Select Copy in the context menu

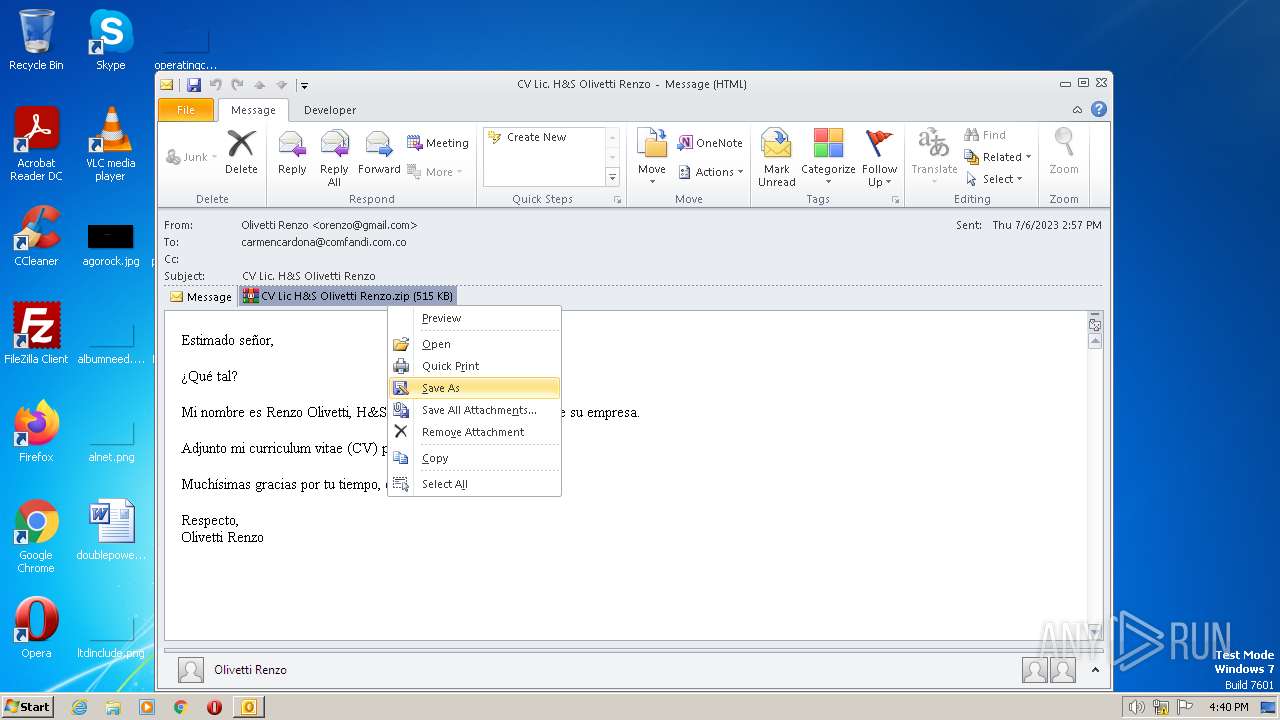coord(474,458)
